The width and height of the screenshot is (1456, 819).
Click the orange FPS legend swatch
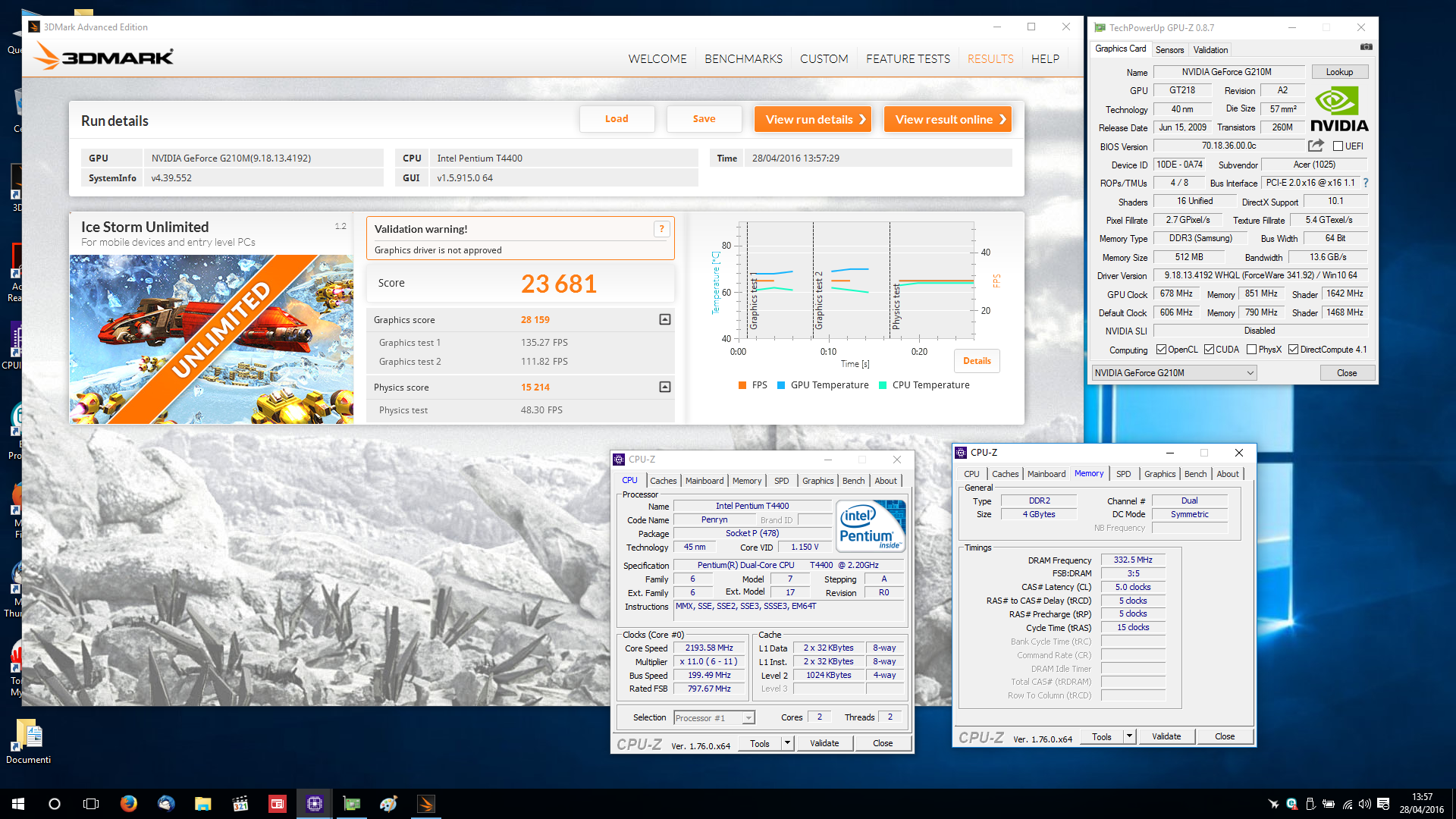pyautogui.click(x=742, y=385)
